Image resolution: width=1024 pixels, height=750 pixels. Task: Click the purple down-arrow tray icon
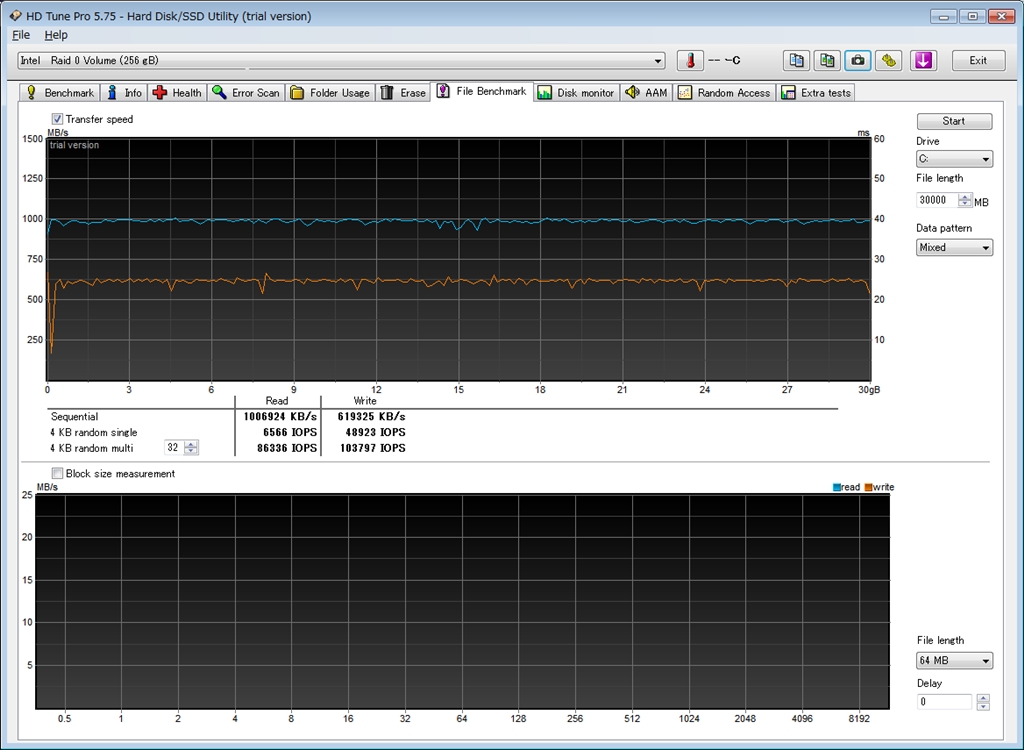tap(922, 60)
